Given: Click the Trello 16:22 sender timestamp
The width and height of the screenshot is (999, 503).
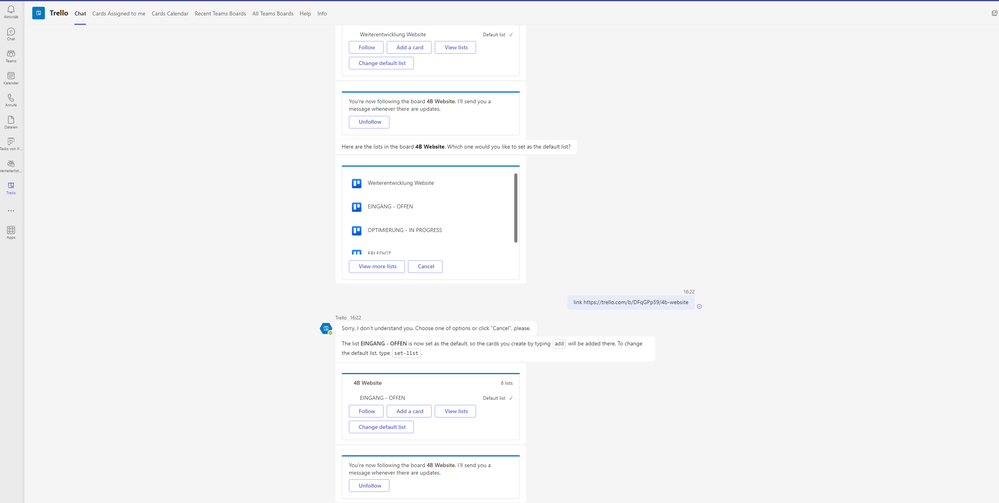Looking at the screenshot, I should pyautogui.click(x=347, y=317).
